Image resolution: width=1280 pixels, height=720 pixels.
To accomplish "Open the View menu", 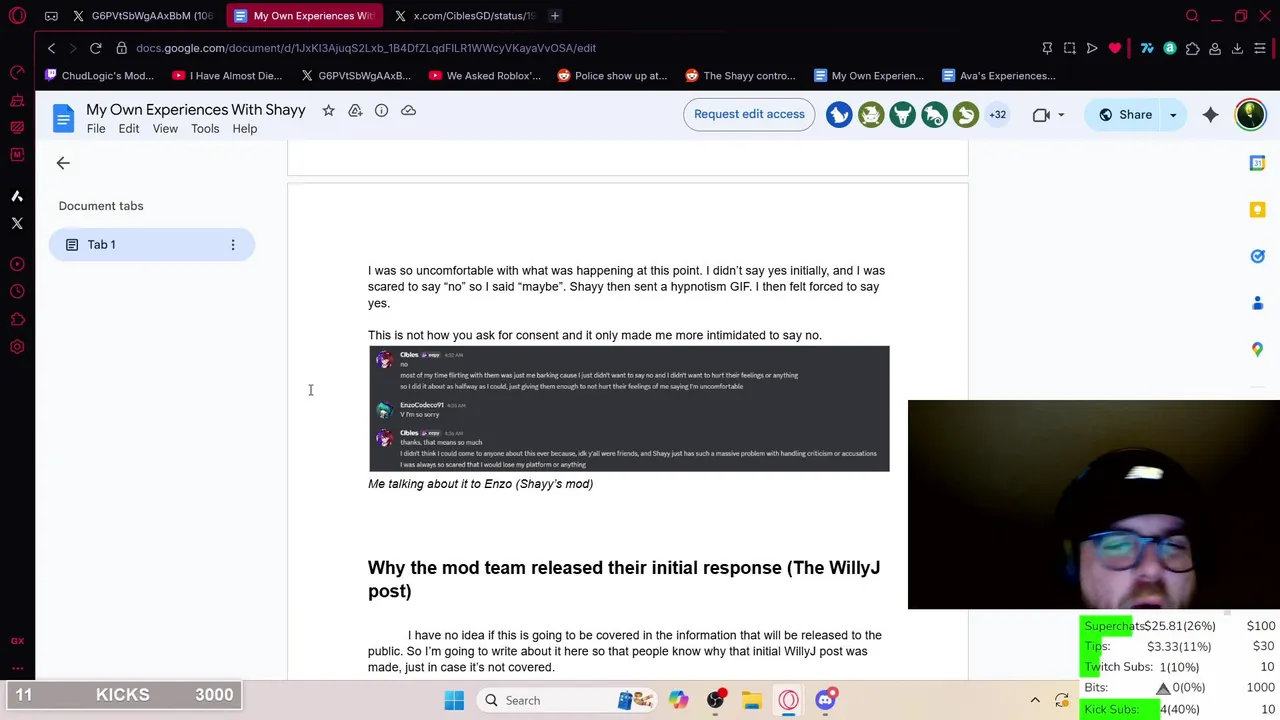I will pos(165,129).
